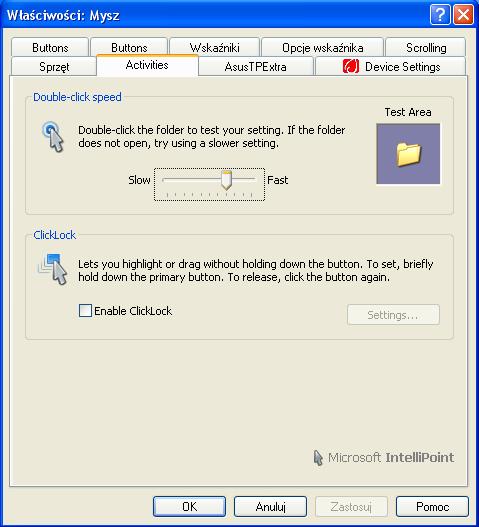The image size is (479, 527).
Task: Click the question mark help icon in title bar
Action: [440, 15]
